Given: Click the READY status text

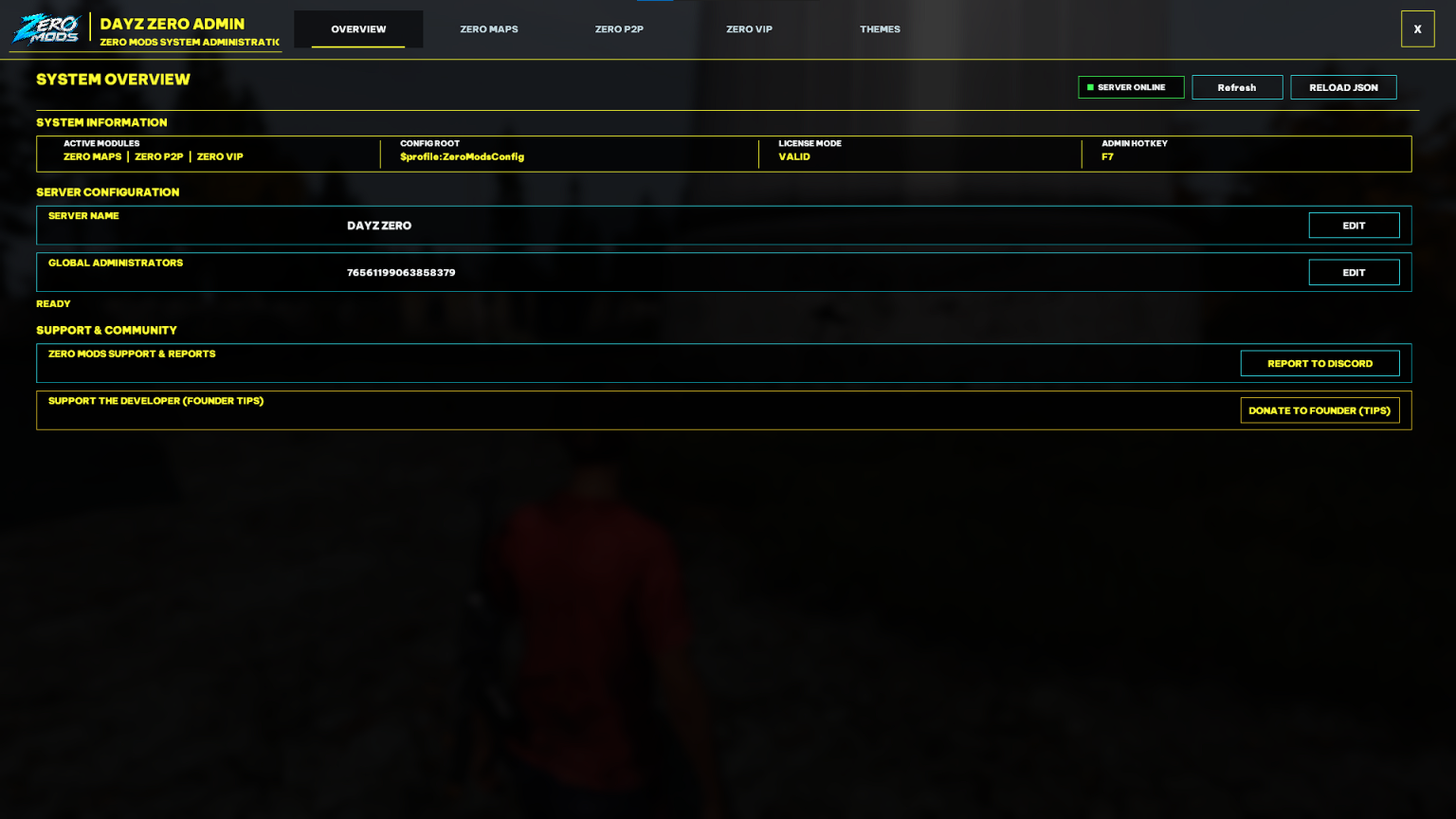Looking at the screenshot, I should [53, 303].
